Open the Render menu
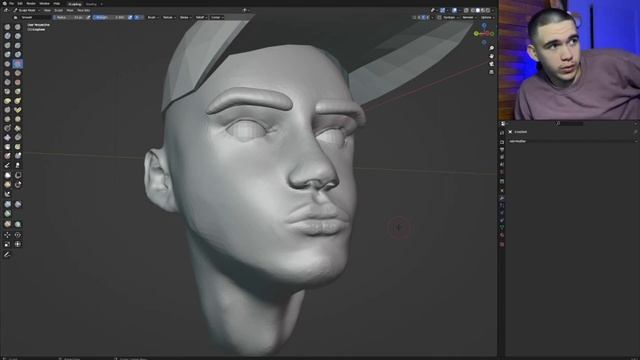 coord(31,4)
